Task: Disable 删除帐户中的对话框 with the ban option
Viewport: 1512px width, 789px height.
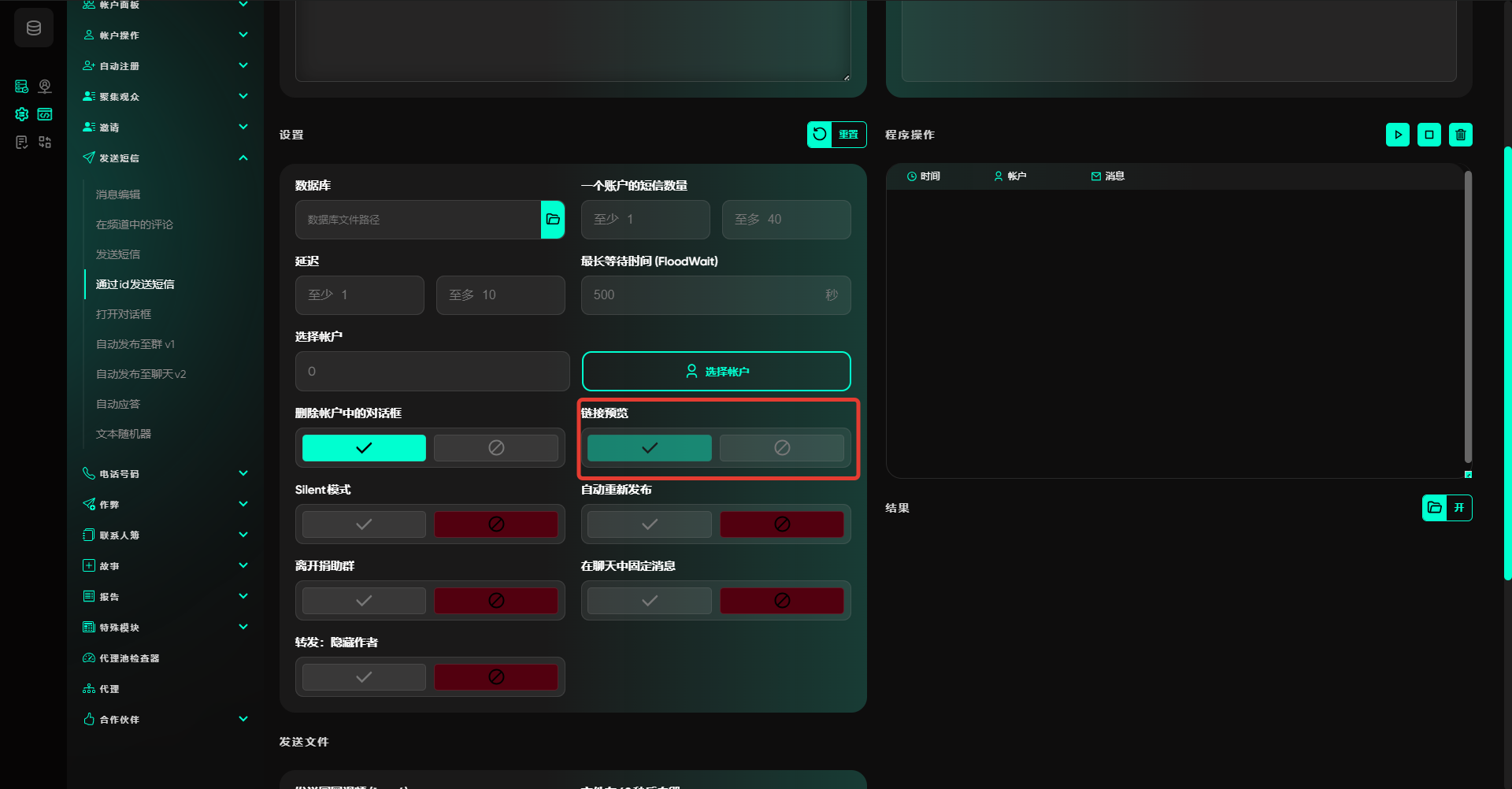Action: [x=496, y=448]
